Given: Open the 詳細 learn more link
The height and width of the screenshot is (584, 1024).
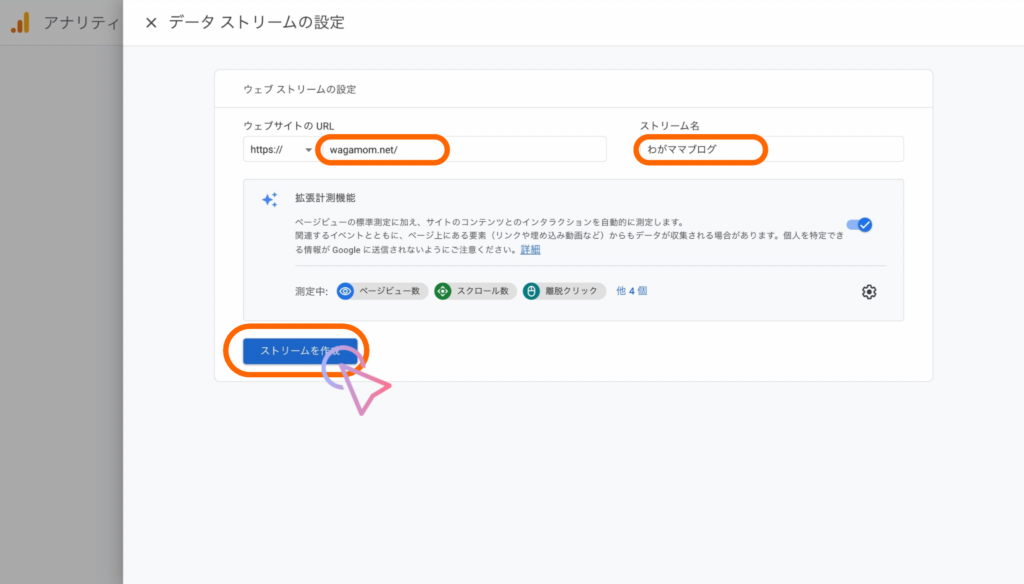Looking at the screenshot, I should [x=530, y=249].
